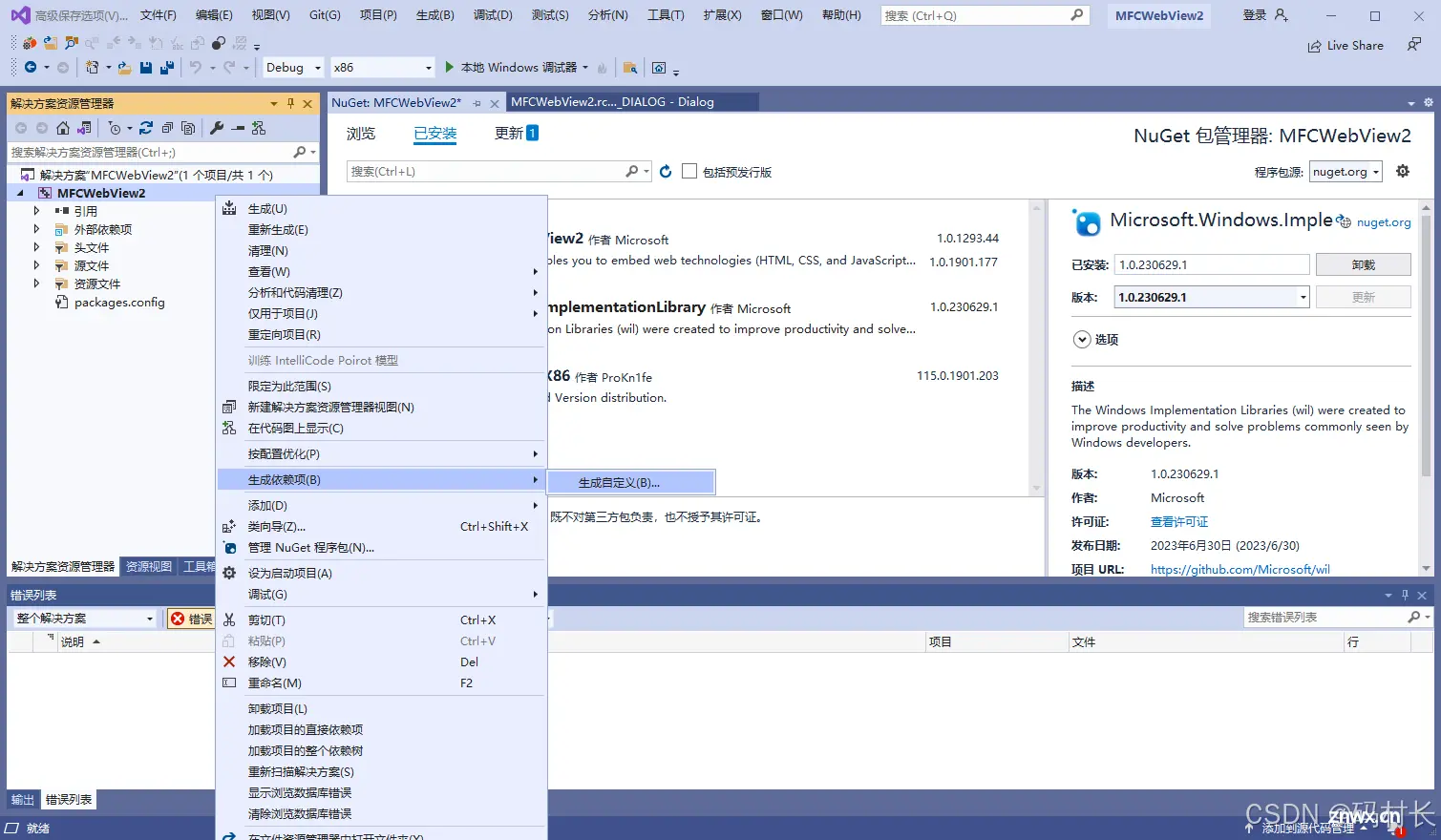The width and height of the screenshot is (1441, 840).
Task: Click the navigate backward arrow in toolbar
Action: (31, 67)
